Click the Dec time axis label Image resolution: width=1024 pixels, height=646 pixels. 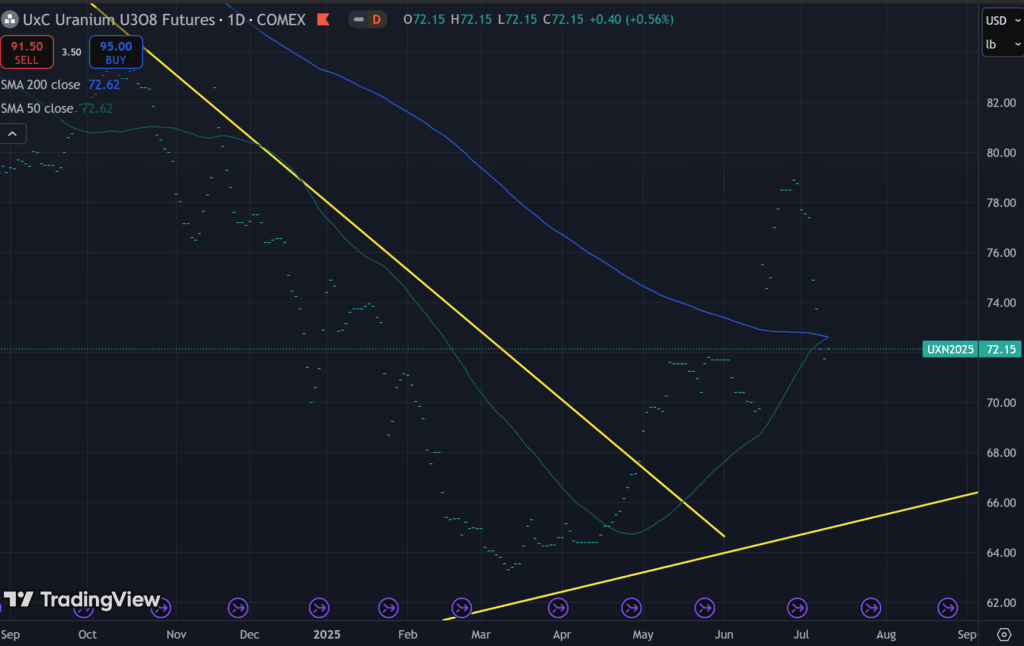click(249, 634)
